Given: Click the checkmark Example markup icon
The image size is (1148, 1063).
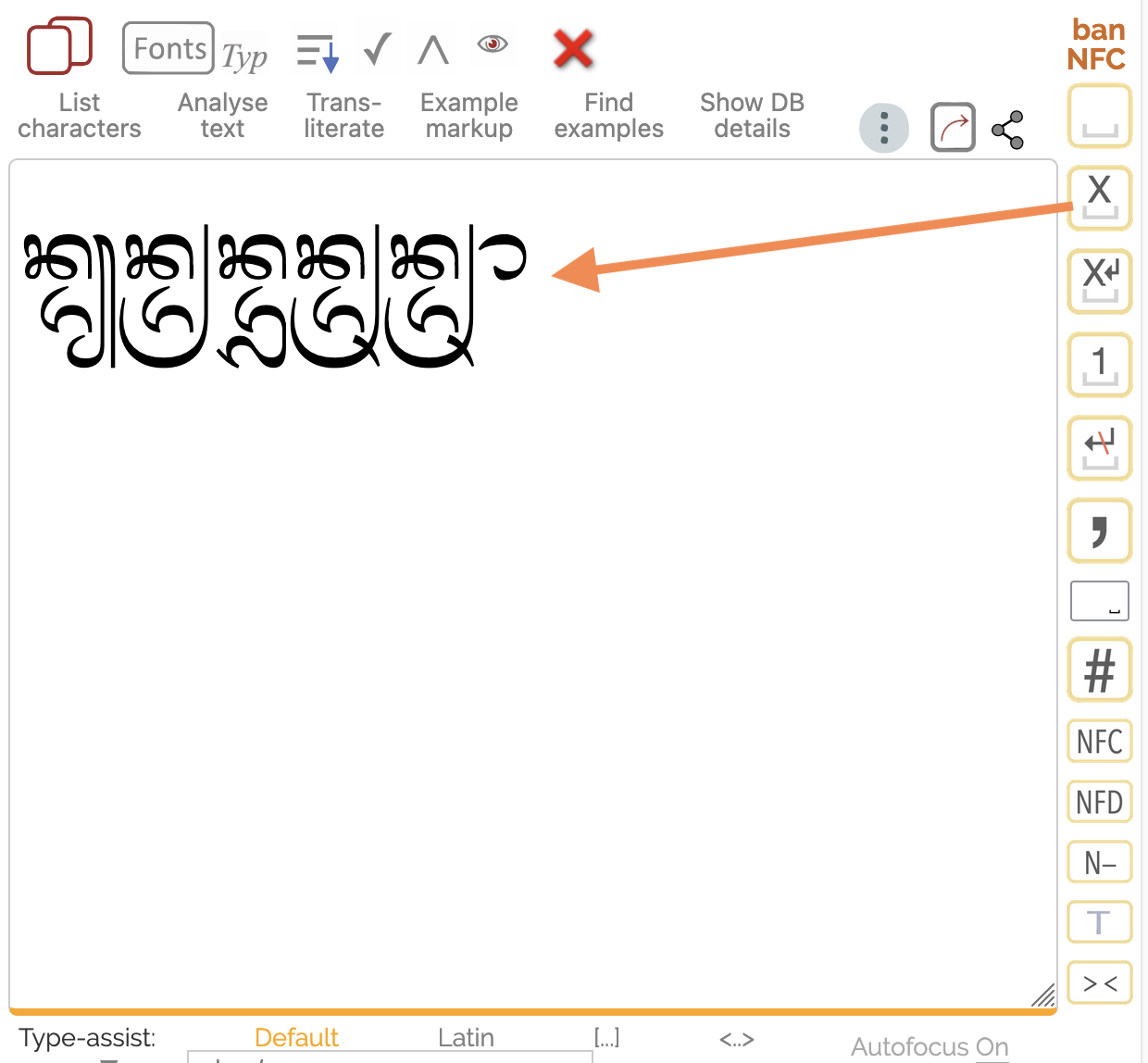Looking at the screenshot, I should coord(378,48).
